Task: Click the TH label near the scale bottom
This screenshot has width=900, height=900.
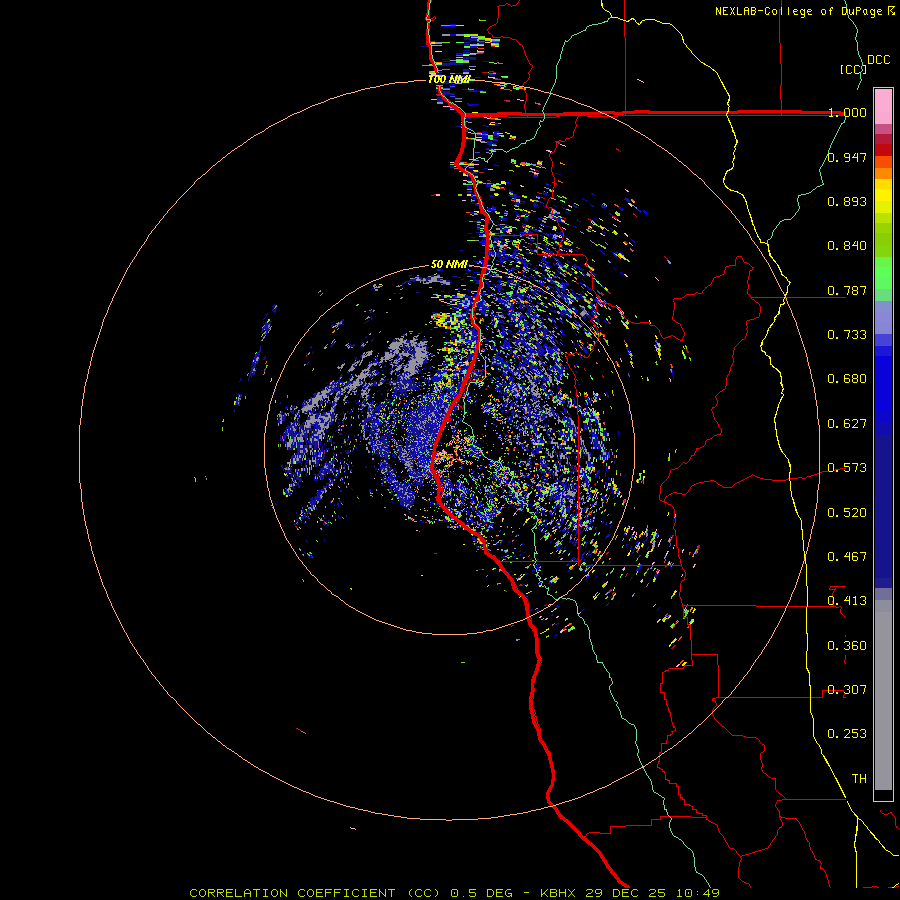Action: 859,779
